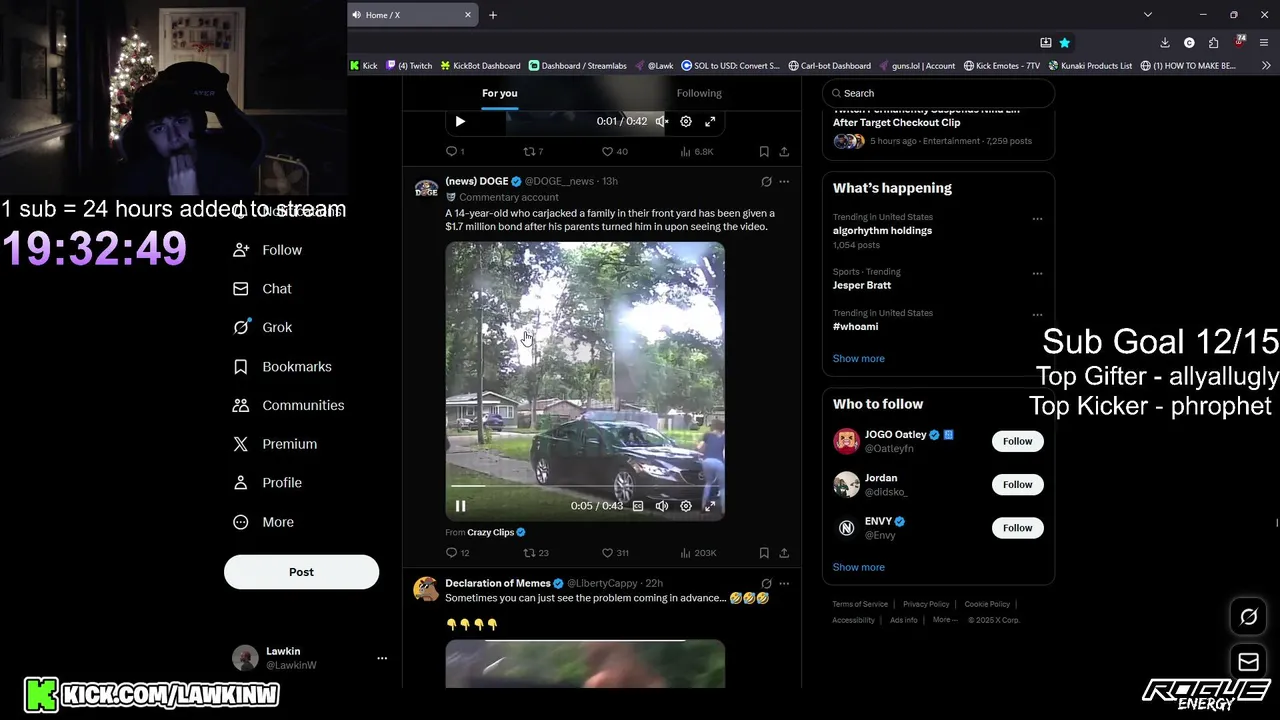
Task: Repost the top post with 7 reposts
Action: click(534, 152)
